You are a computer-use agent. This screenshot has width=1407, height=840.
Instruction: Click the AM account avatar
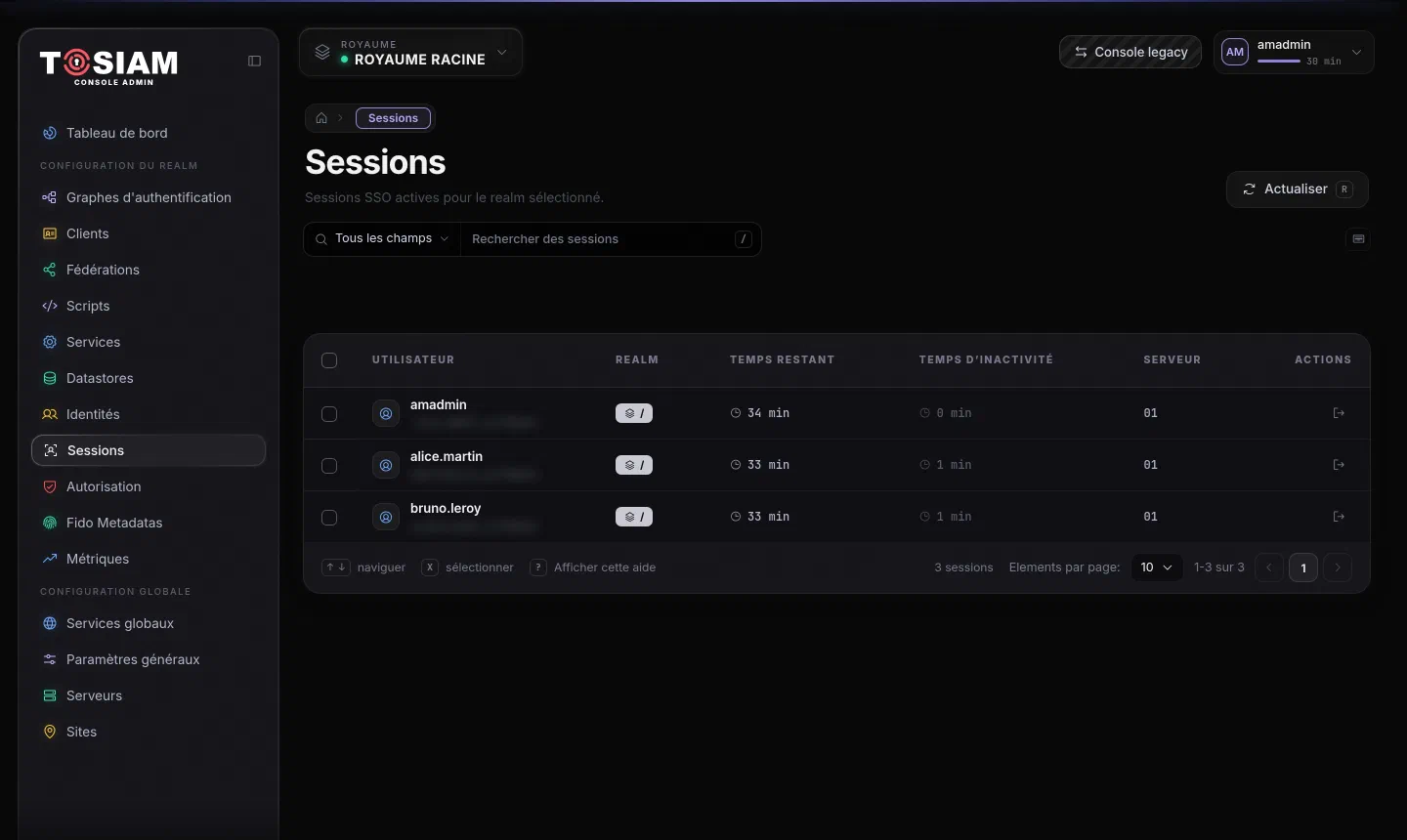tap(1235, 52)
